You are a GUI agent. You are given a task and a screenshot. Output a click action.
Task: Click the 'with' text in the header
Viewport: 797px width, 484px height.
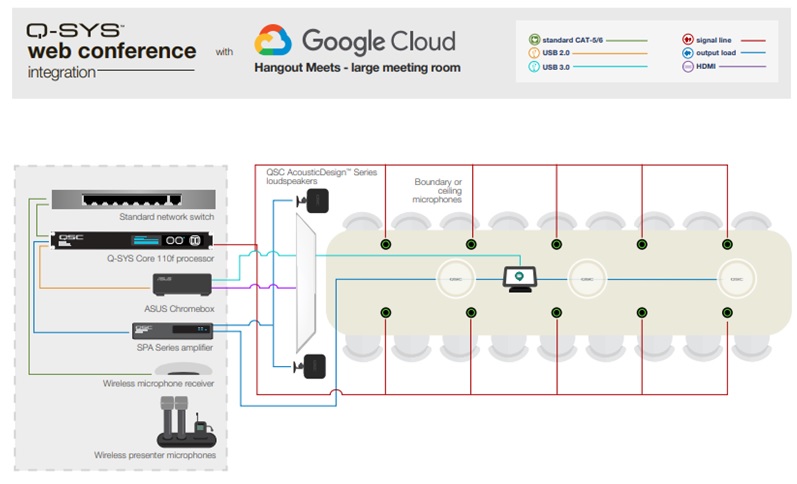224,52
